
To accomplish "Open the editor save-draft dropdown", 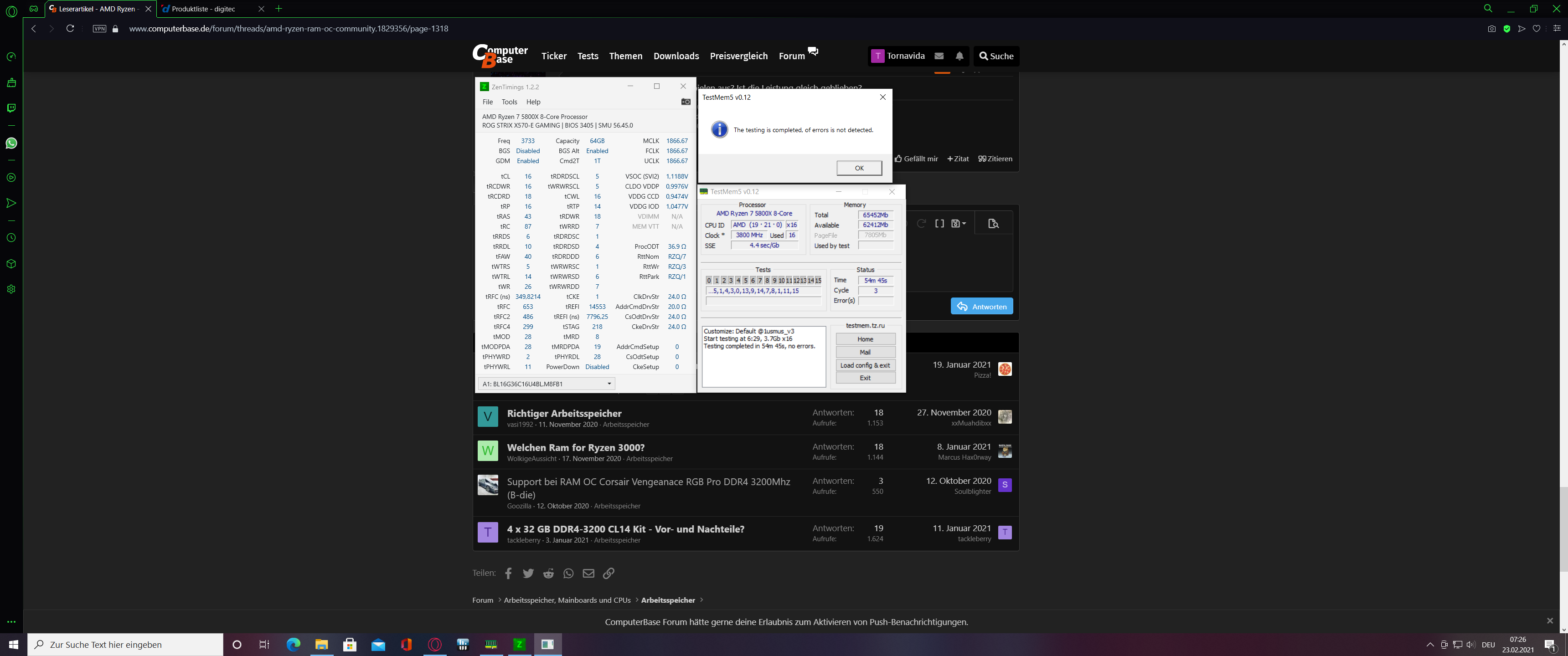I will pos(959,223).
